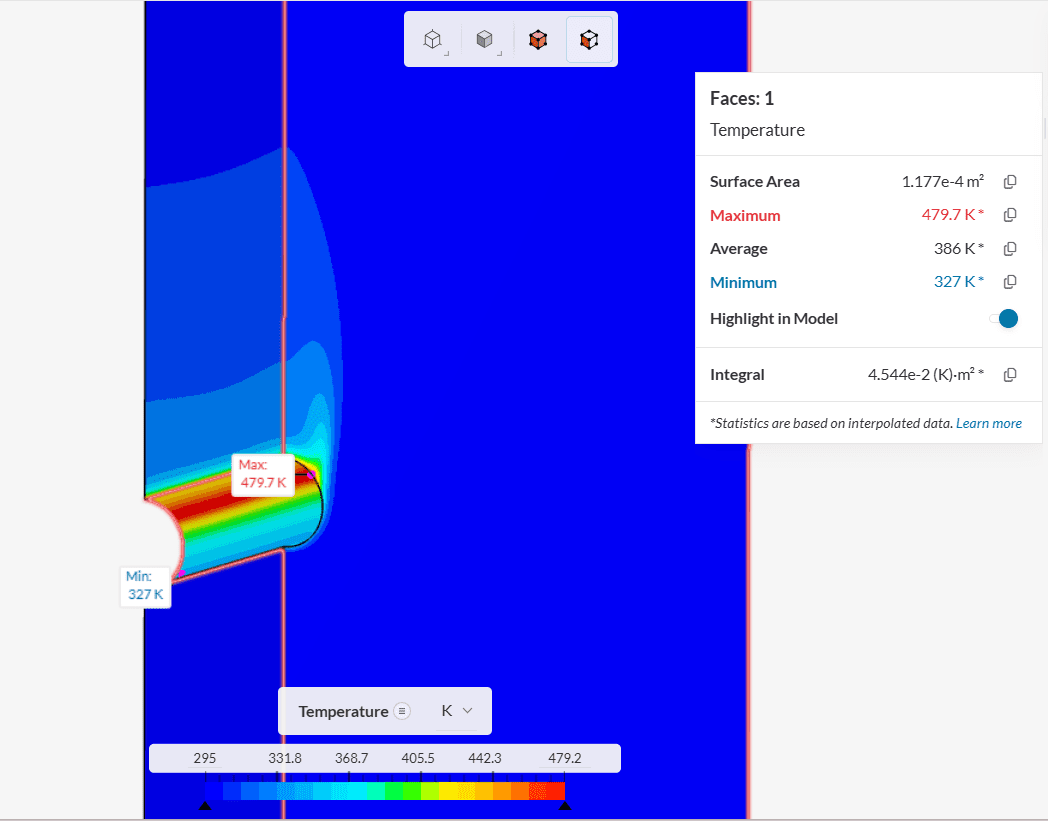The height and width of the screenshot is (821, 1048).
Task: Choose the face selection cube icon
Action: (x=590, y=40)
